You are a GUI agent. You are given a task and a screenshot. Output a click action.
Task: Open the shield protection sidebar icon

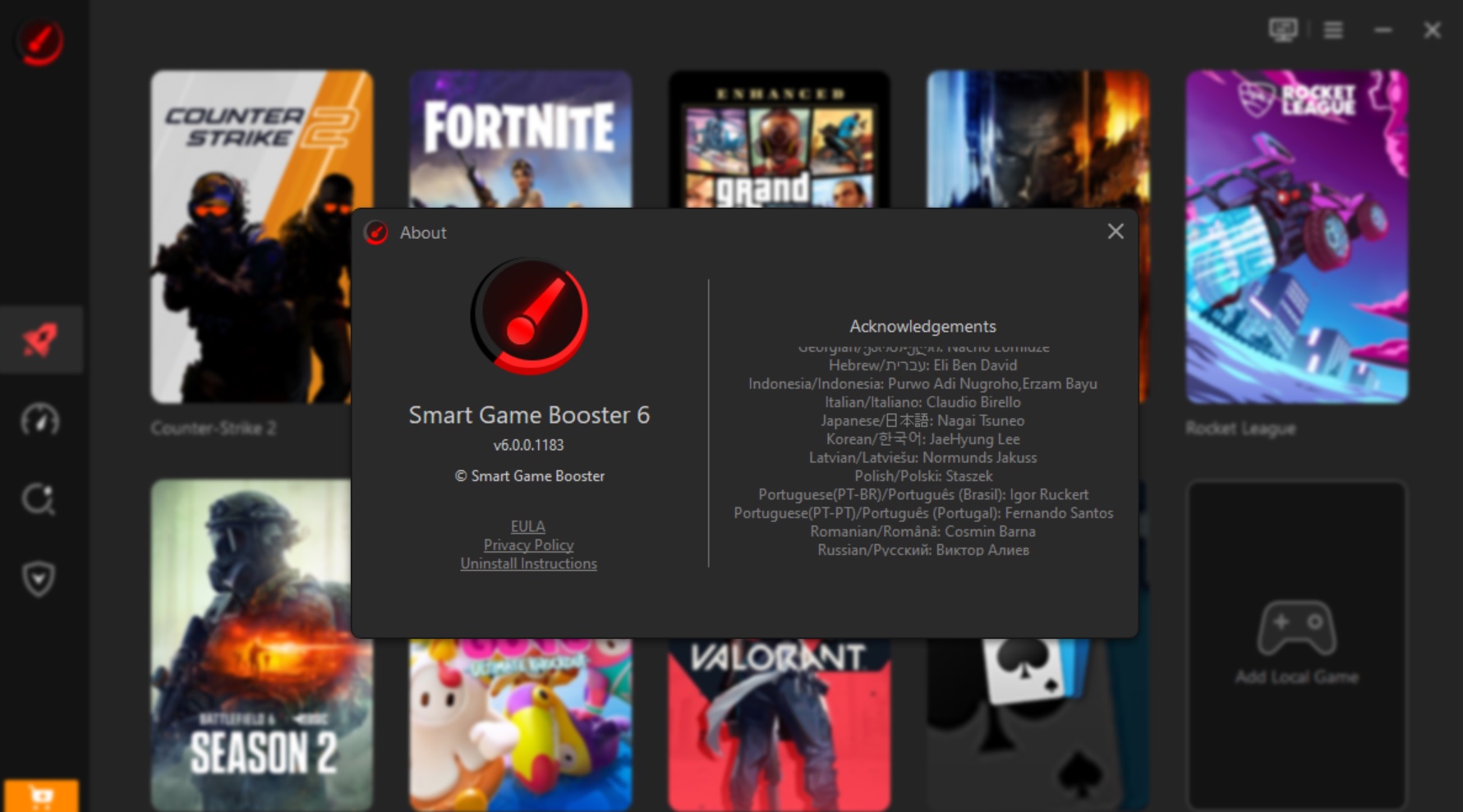[39, 579]
